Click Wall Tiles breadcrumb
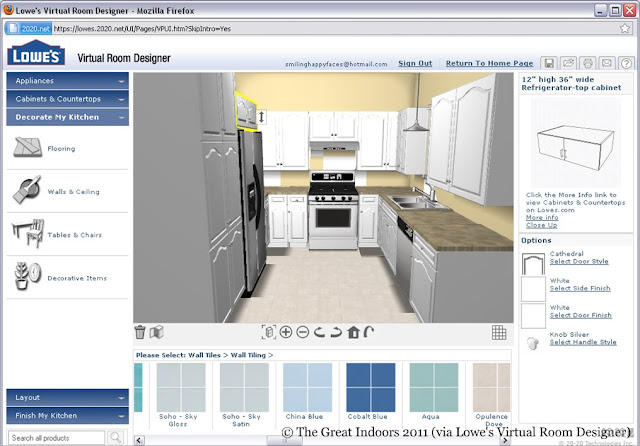The height and width of the screenshot is (446, 640). pos(204,355)
